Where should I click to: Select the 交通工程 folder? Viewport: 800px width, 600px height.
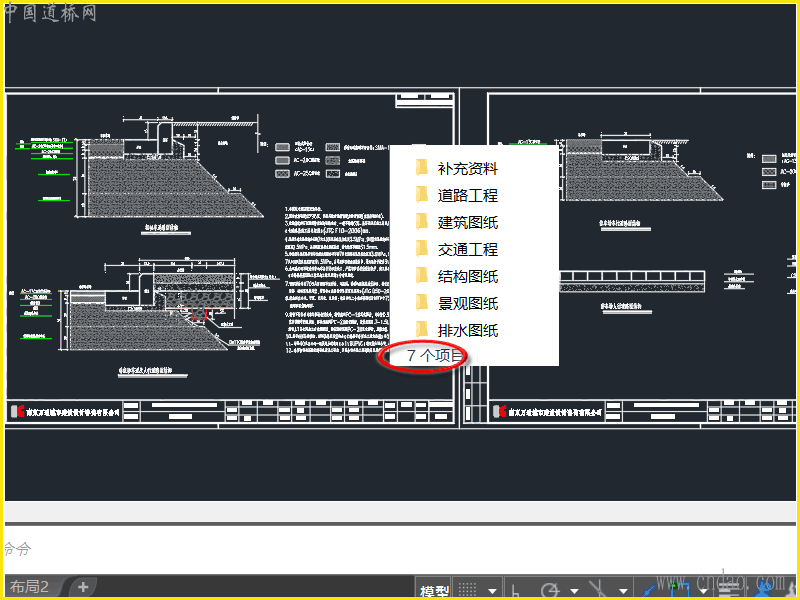click(x=467, y=249)
